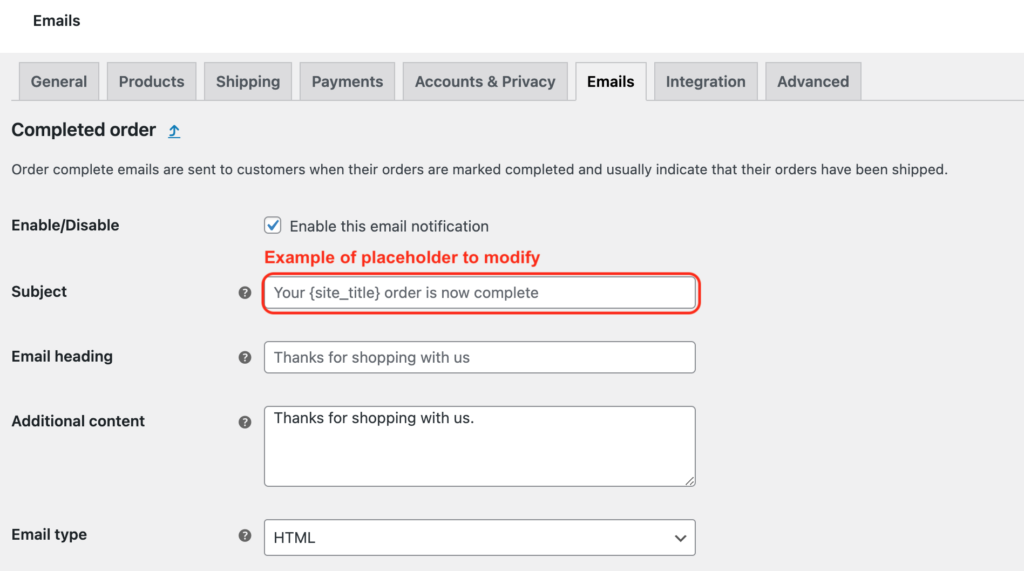Click the help icon beside Email type
This screenshot has height=571, width=1024.
click(x=245, y=536)
